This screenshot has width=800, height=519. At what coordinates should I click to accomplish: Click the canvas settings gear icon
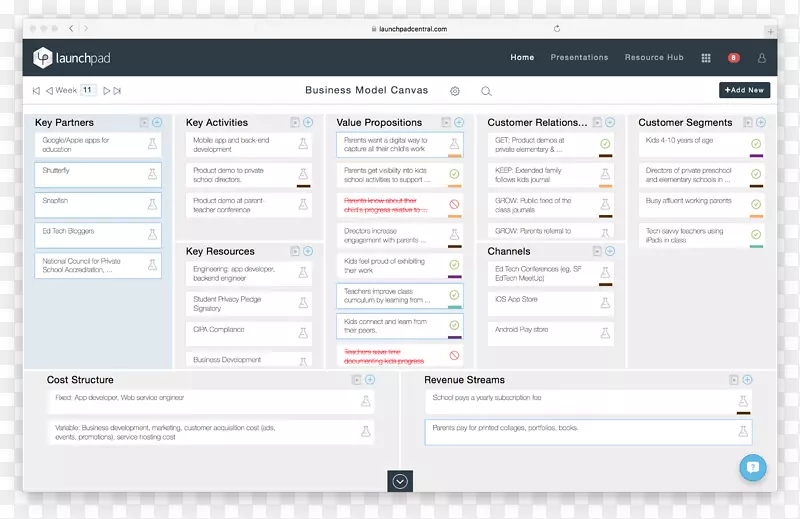455,91
